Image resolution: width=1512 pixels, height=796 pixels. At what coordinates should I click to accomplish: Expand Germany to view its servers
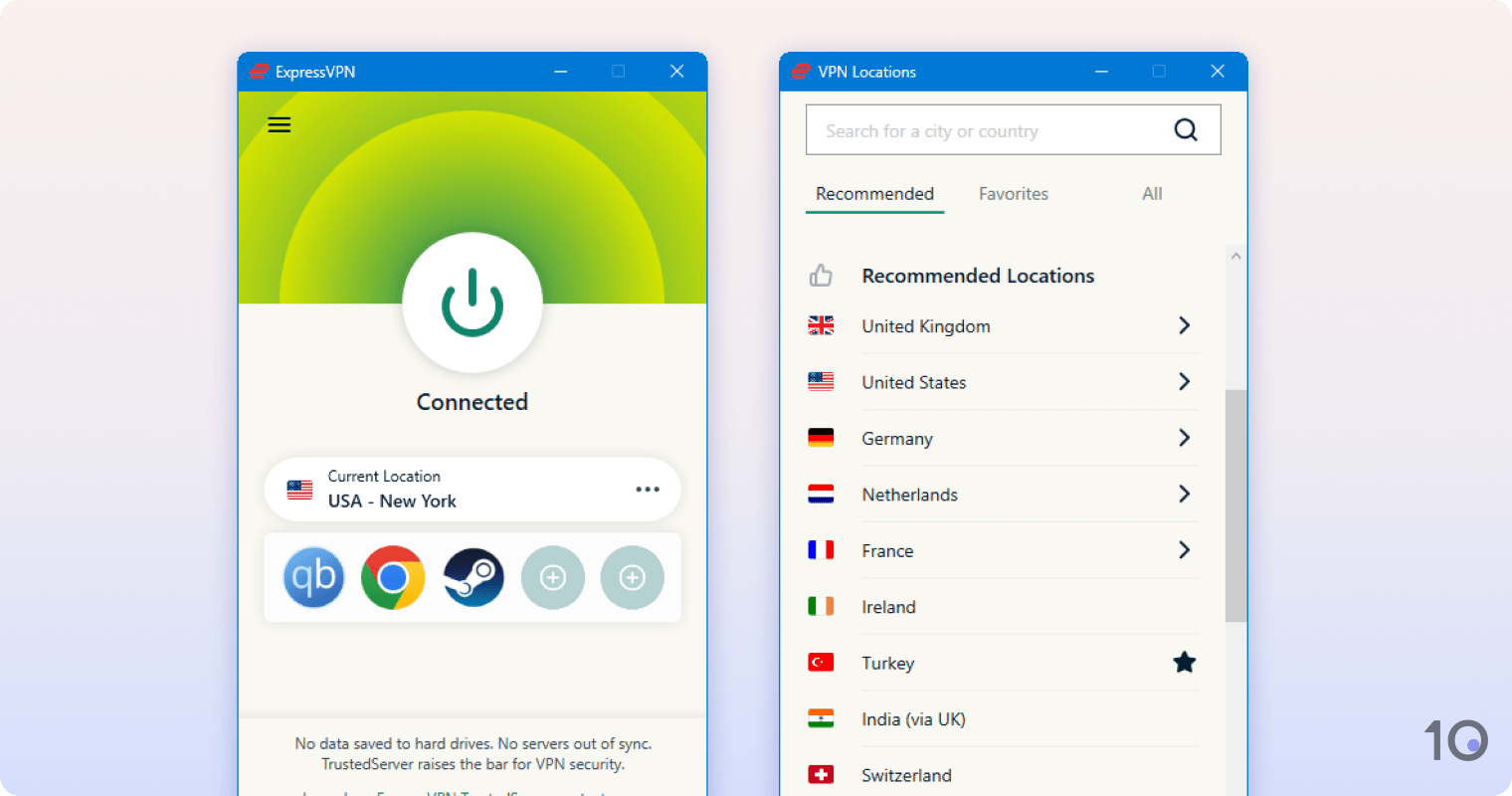coord(1184,438)
